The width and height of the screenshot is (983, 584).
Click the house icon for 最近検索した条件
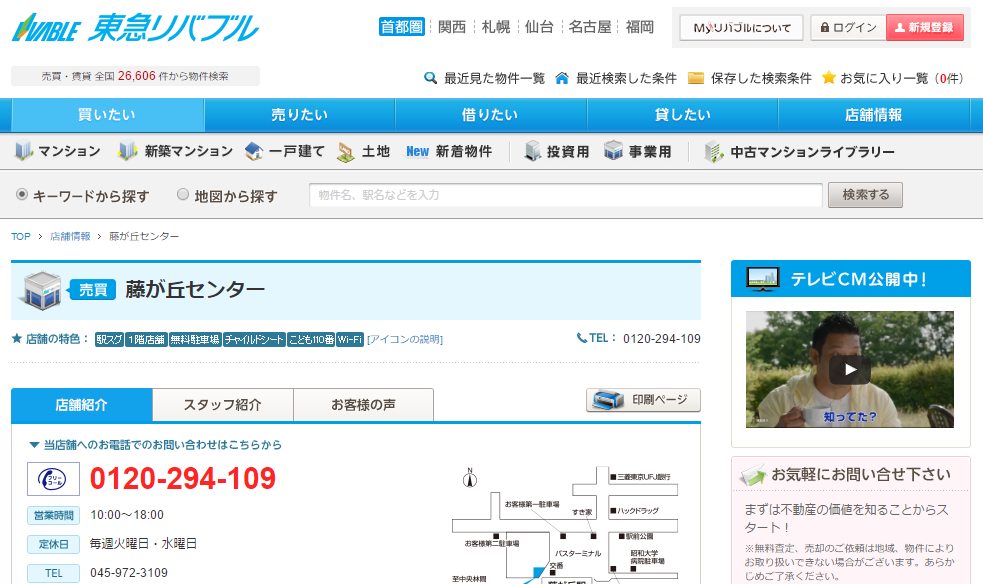coord(562,78)
